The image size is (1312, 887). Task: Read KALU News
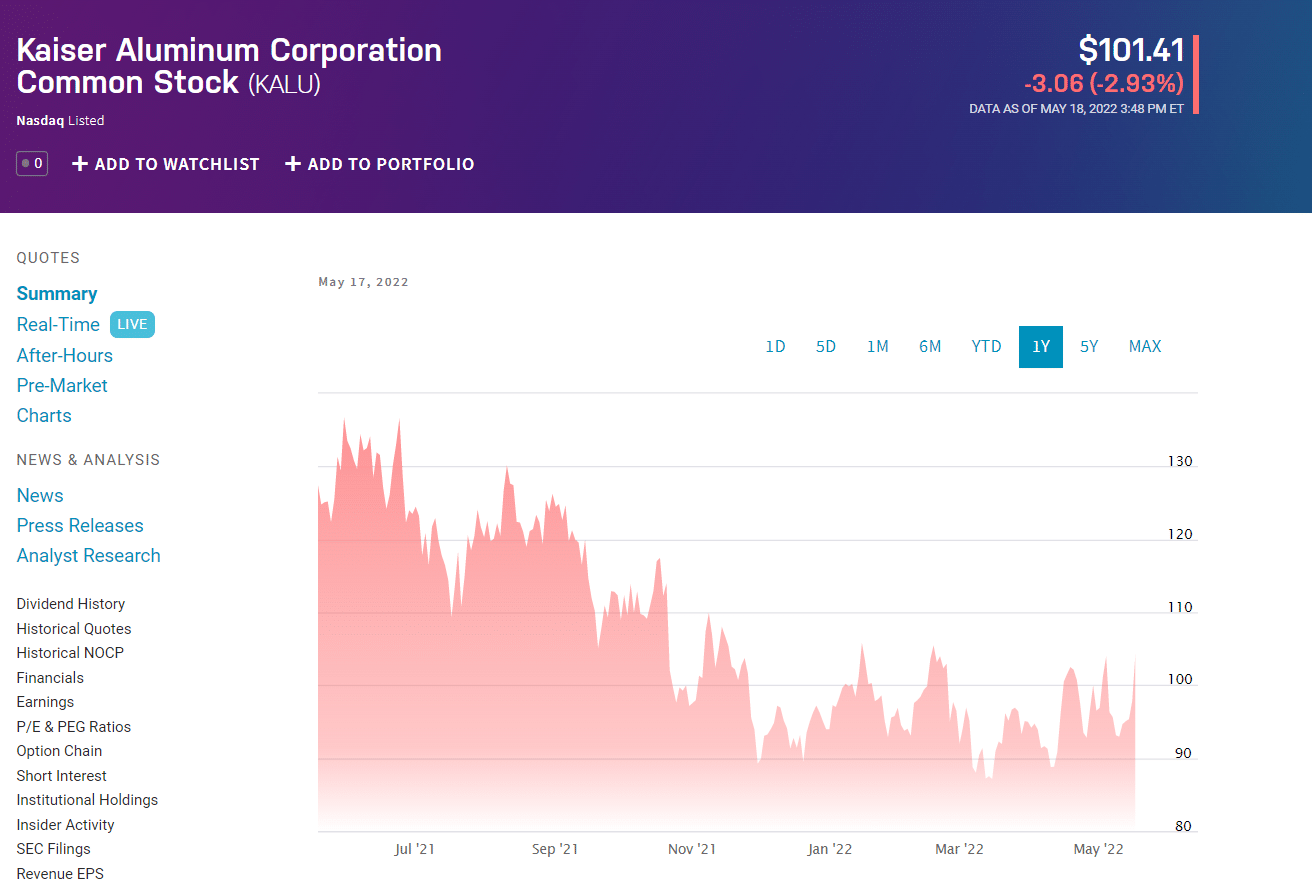click(40, 495)
